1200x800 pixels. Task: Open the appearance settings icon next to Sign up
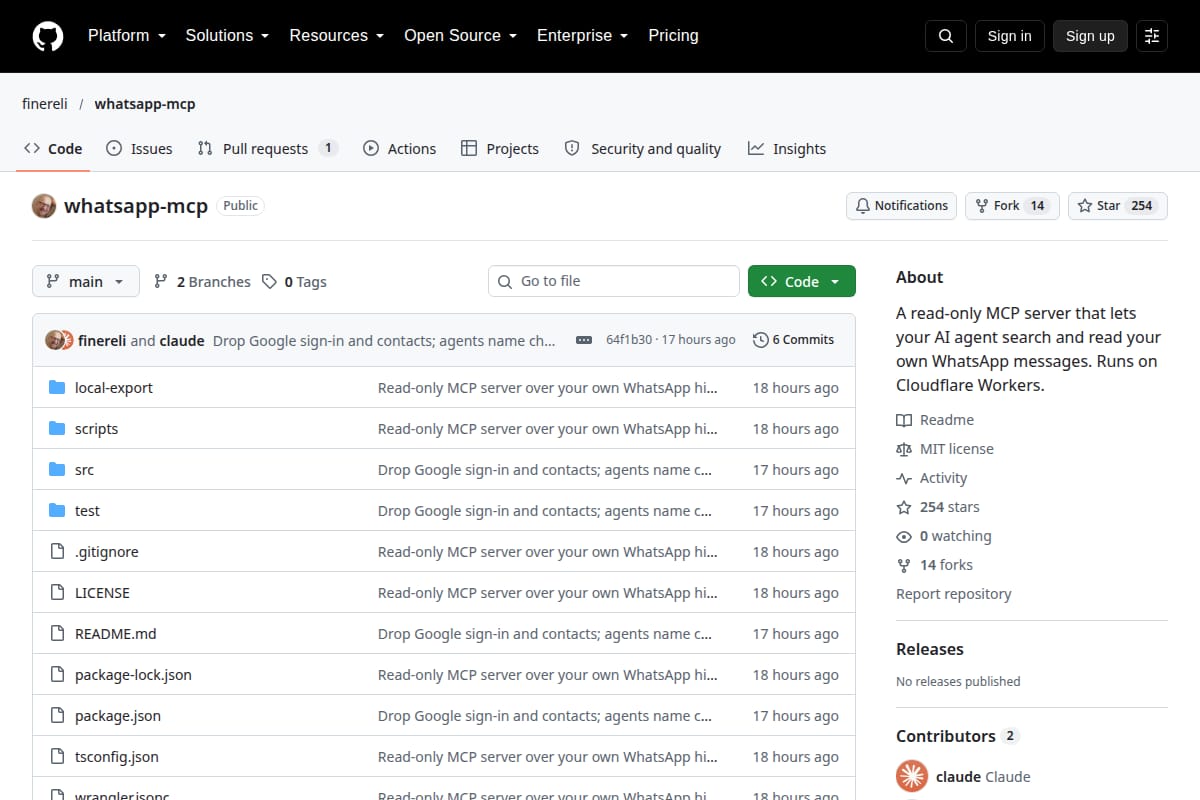point(1152,36)
